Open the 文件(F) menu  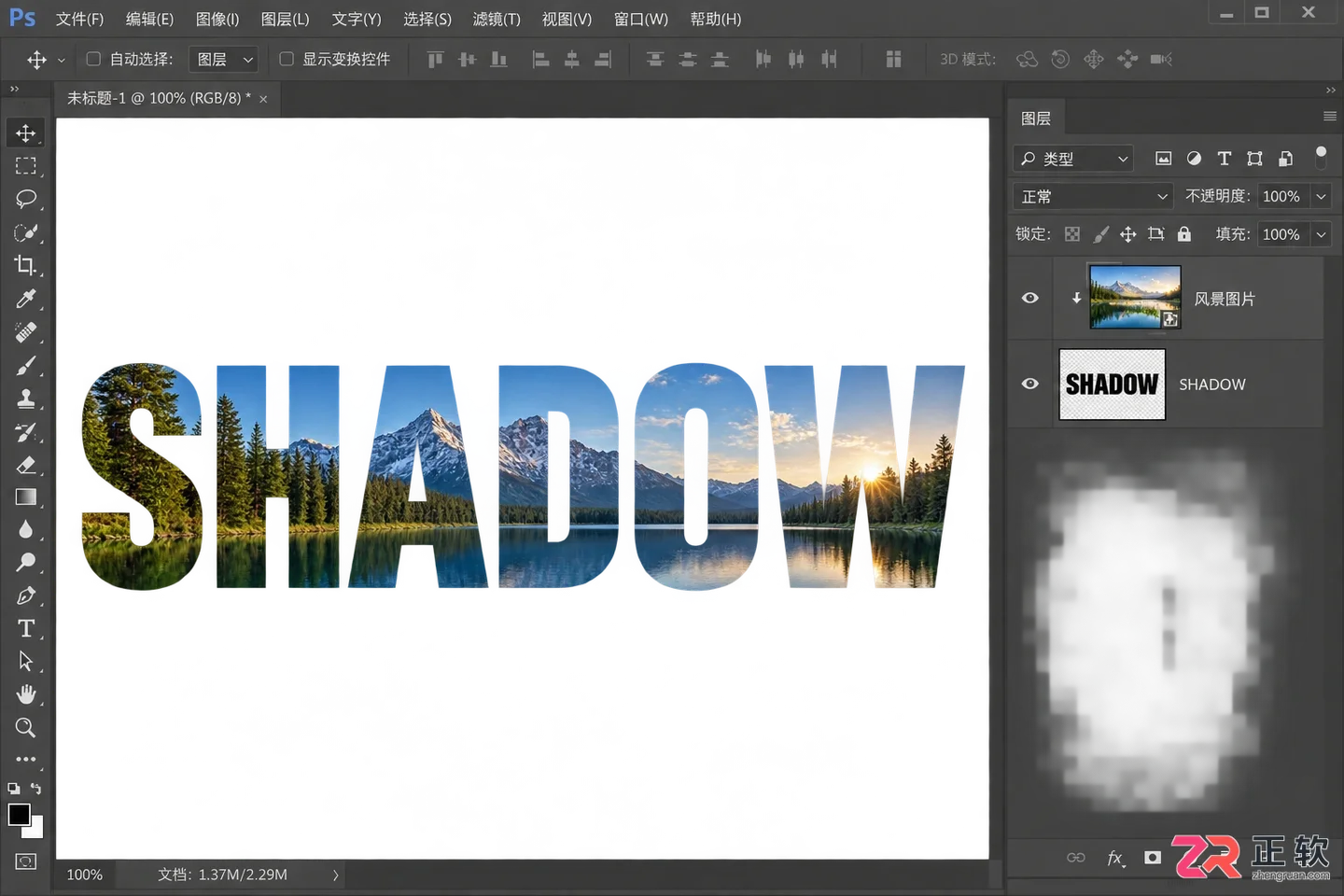pyautogui.click(x=79, y=19)
